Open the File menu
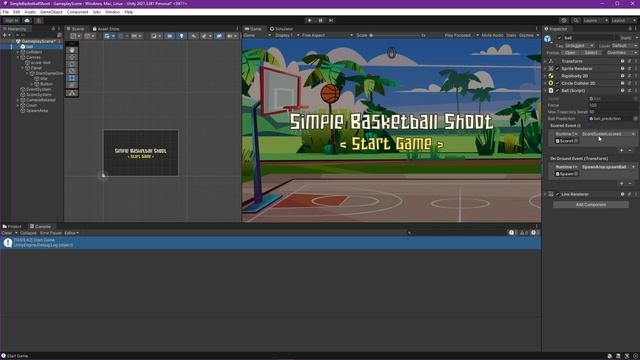The image size is (640, 360). [x=6, y=12]
